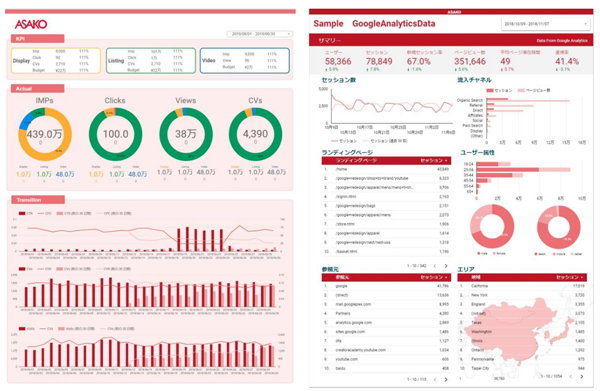Sort 参照元 table by セッション header
Image resolution: width=600 pixels, height=391 pixels.
pyautogui.click(x=434, y=277)
